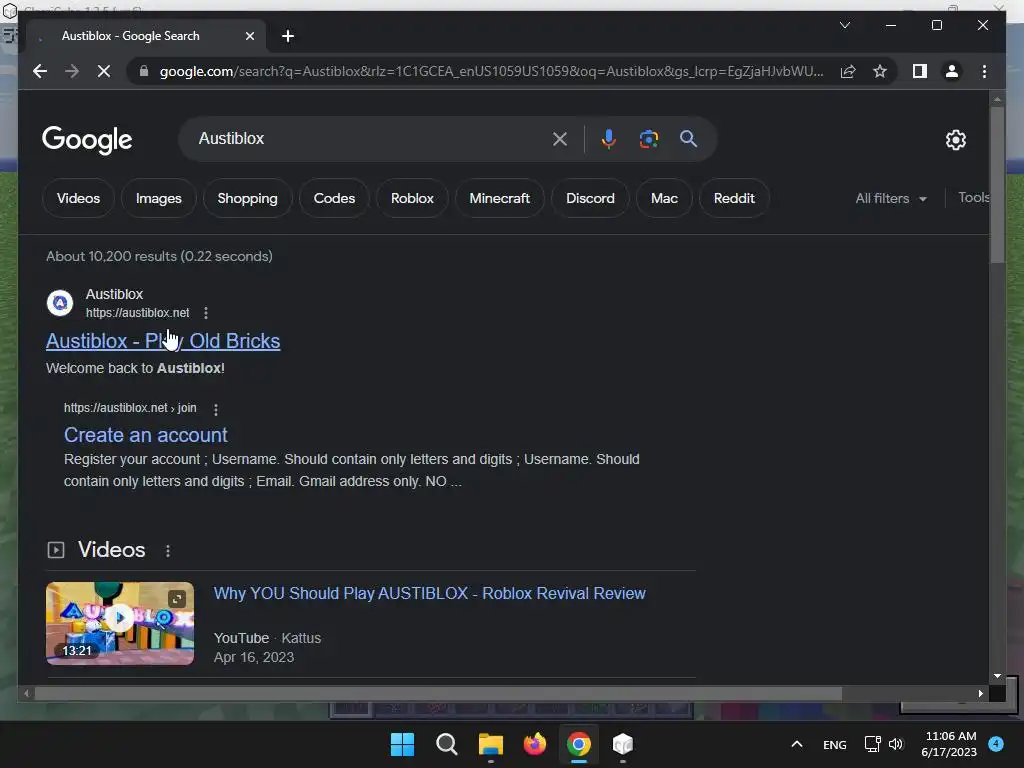Select the Mac filter chip
Screen dimensions: 1024x768
click(x=664, y=198)
